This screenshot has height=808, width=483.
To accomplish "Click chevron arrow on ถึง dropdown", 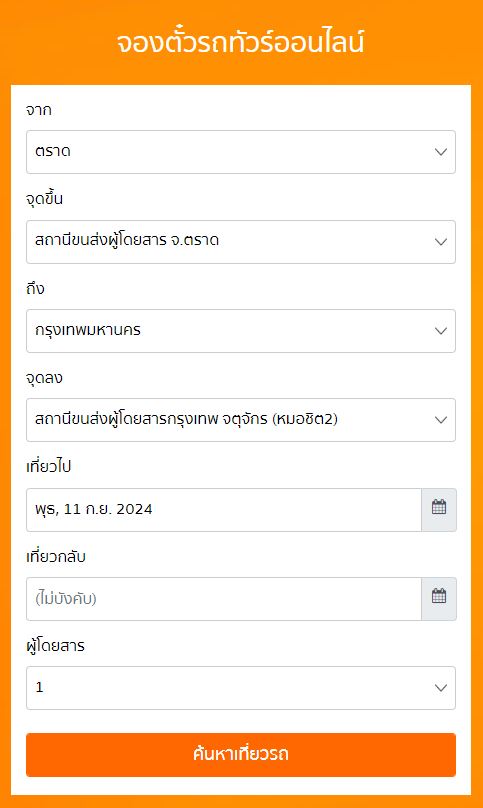I will click(441, 331).
